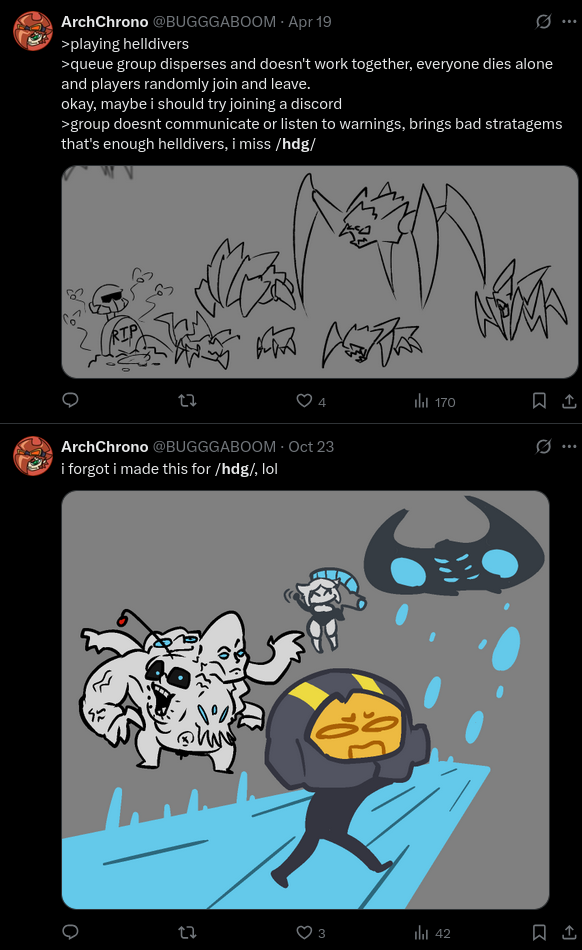Bookmark the Oct 23 tweet

pos(539,932)
